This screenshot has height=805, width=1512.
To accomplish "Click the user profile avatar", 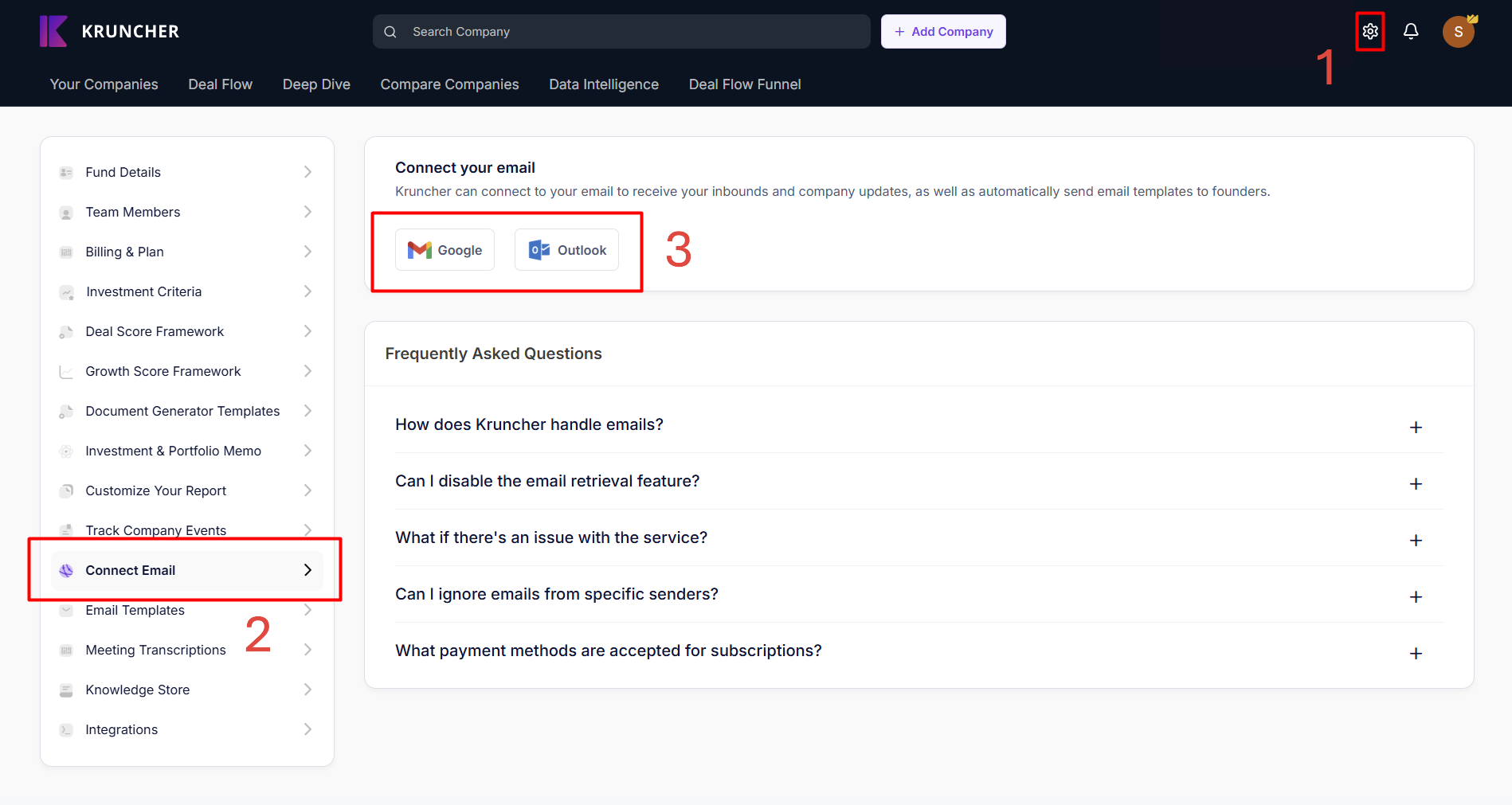I will pyautogui.click(x=1458, y=32).
